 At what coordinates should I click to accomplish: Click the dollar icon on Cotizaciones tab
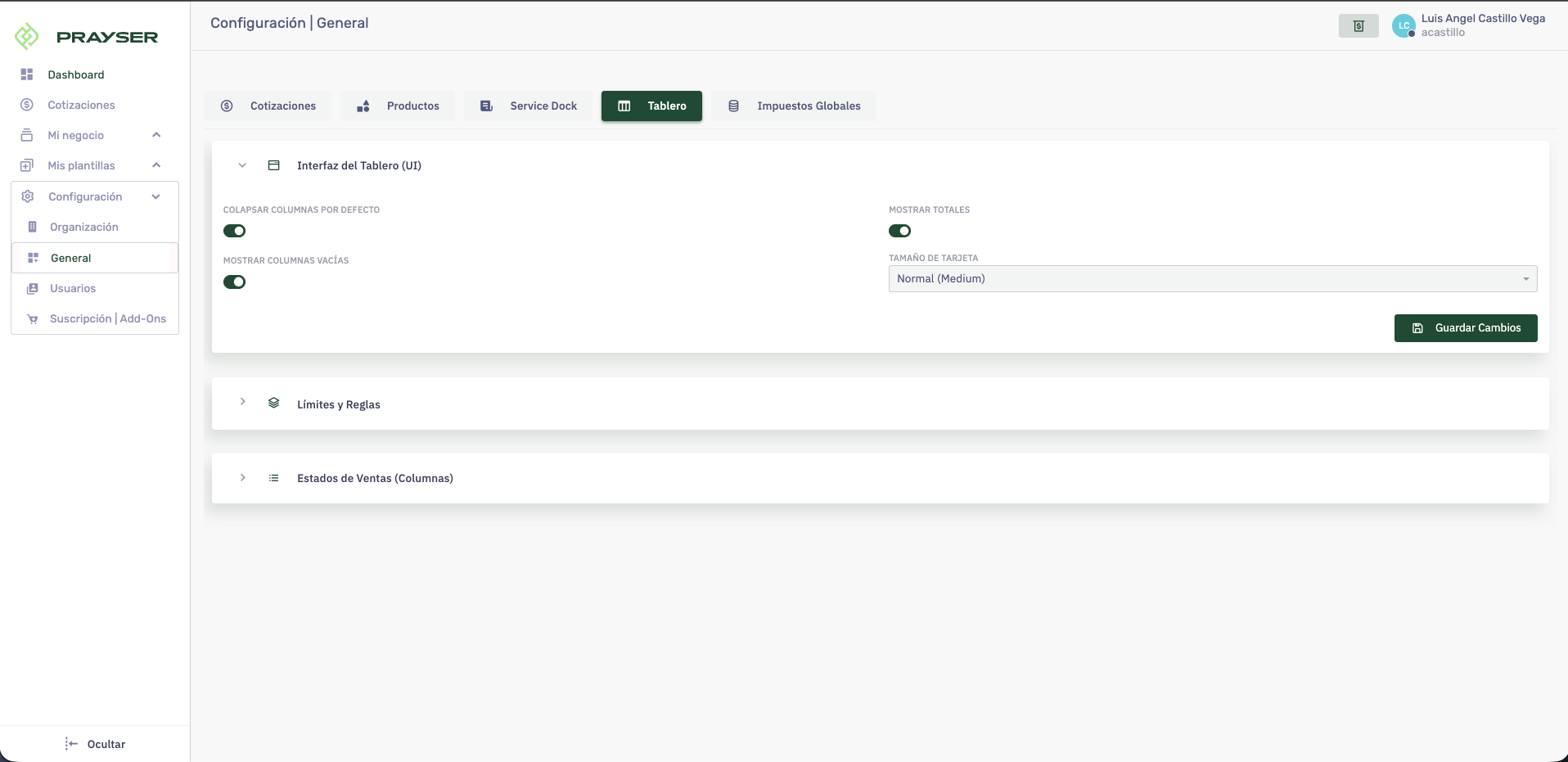pos(227,106)
